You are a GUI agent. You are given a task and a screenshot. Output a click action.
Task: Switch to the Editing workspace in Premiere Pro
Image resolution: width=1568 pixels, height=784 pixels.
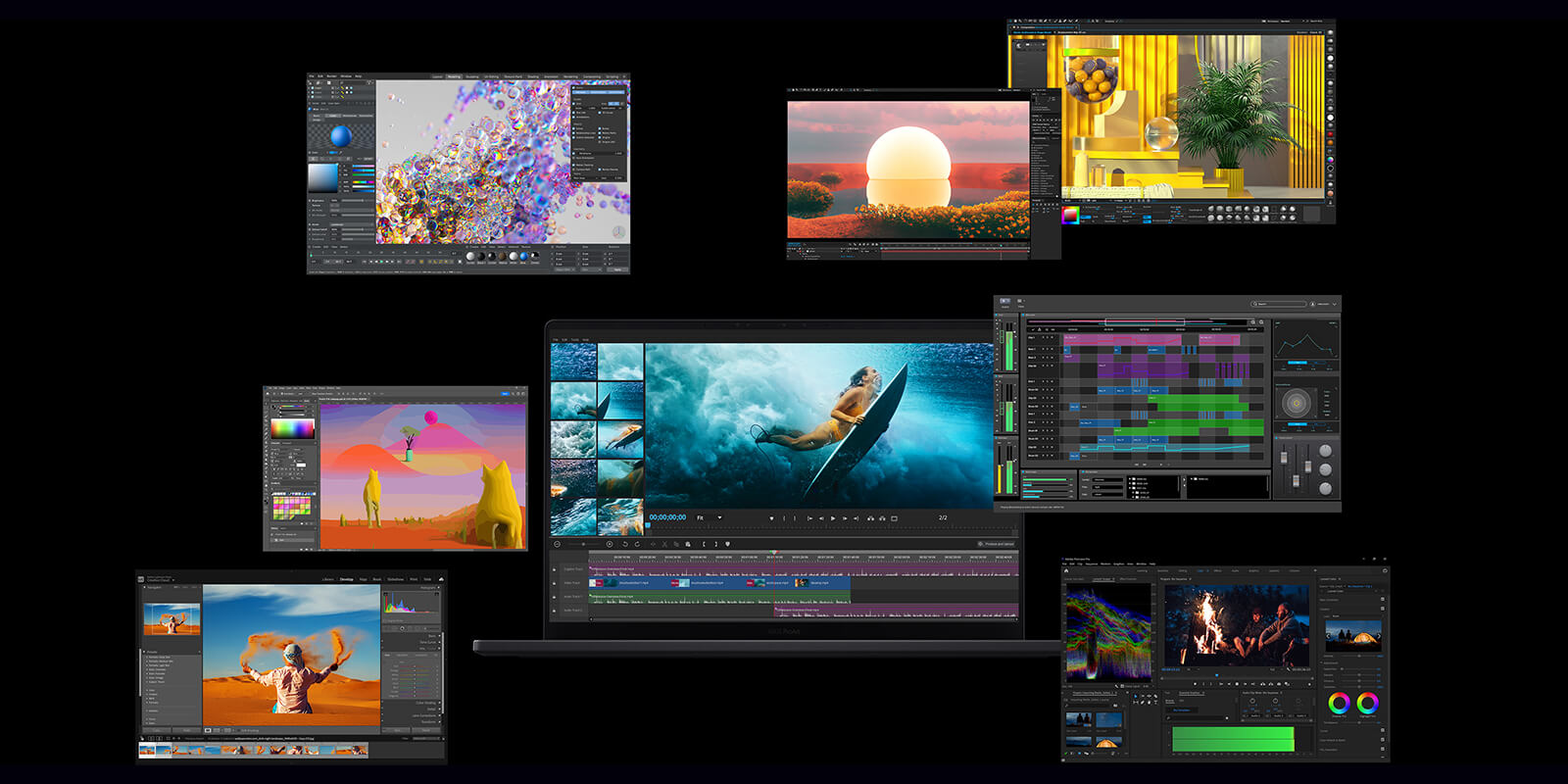click(x=1183, y=570)
